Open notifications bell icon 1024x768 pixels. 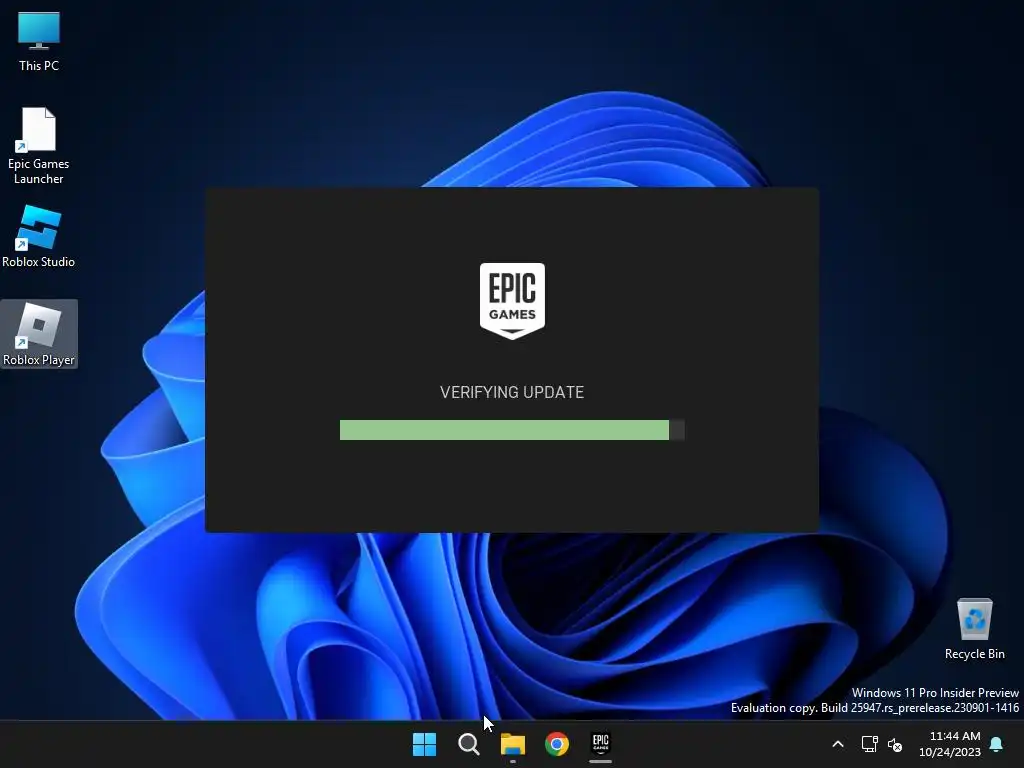(x=996, y=744)
